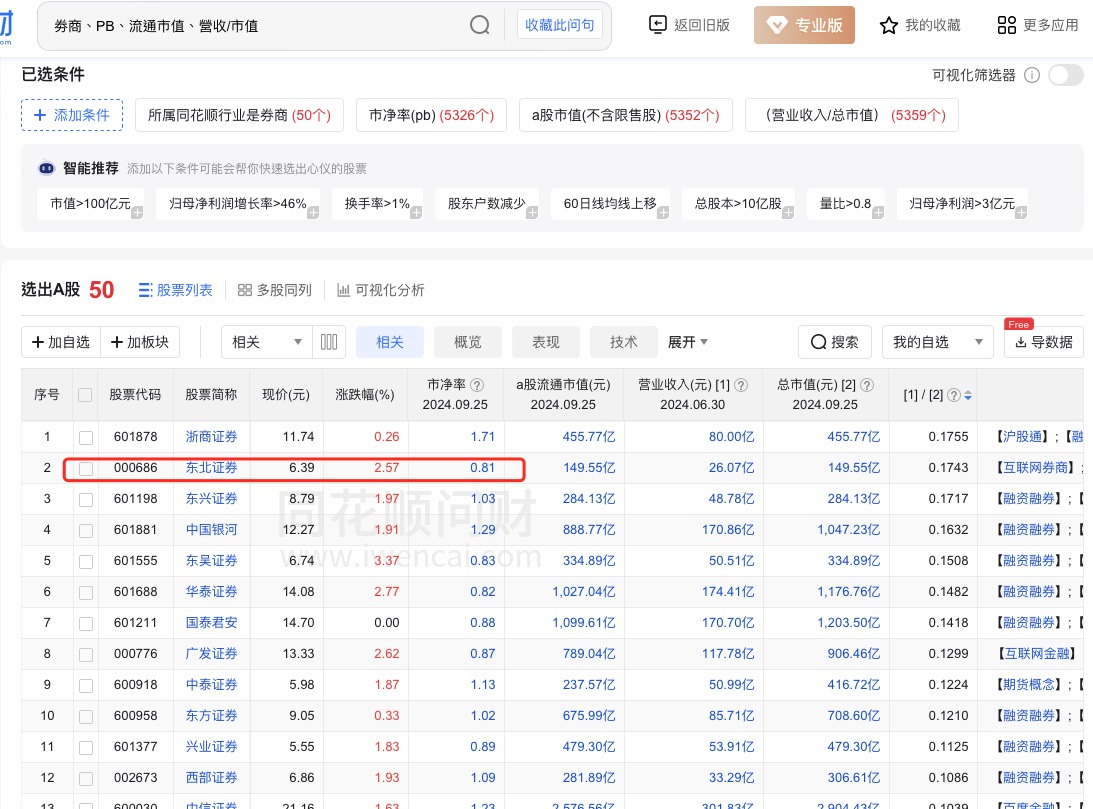The image size is (1093, 809).
Task: Check the box for 国泰君安 row
Action: pos(86,624)
